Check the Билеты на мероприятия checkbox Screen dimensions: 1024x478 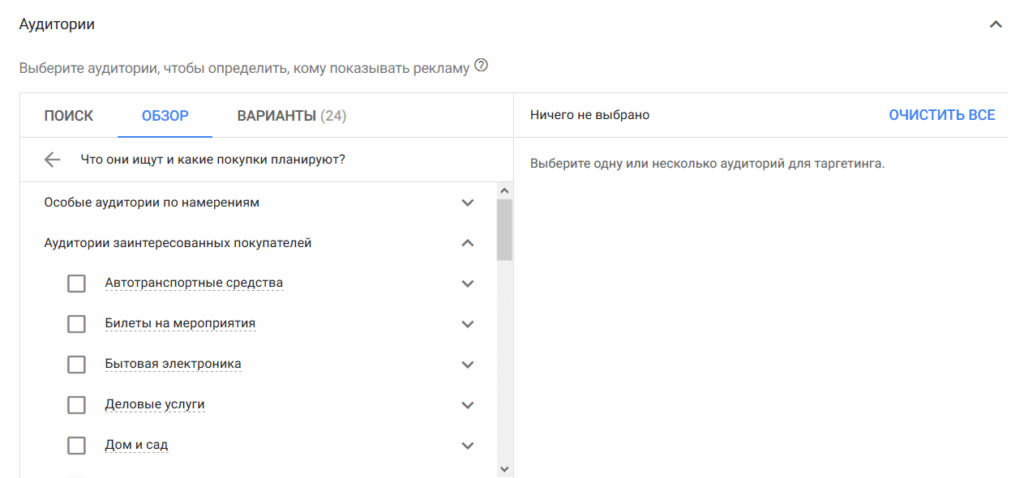click(x=76, y=324)
